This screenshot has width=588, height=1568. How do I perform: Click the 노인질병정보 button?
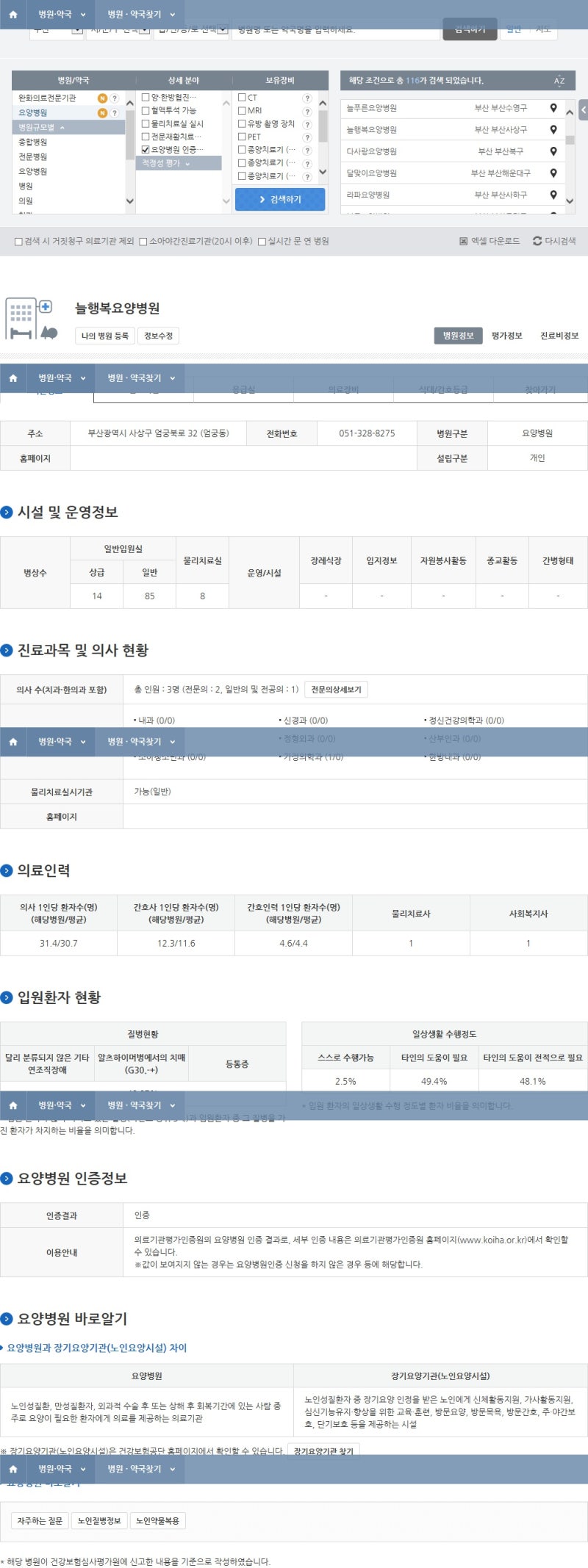click(99, 1520)
